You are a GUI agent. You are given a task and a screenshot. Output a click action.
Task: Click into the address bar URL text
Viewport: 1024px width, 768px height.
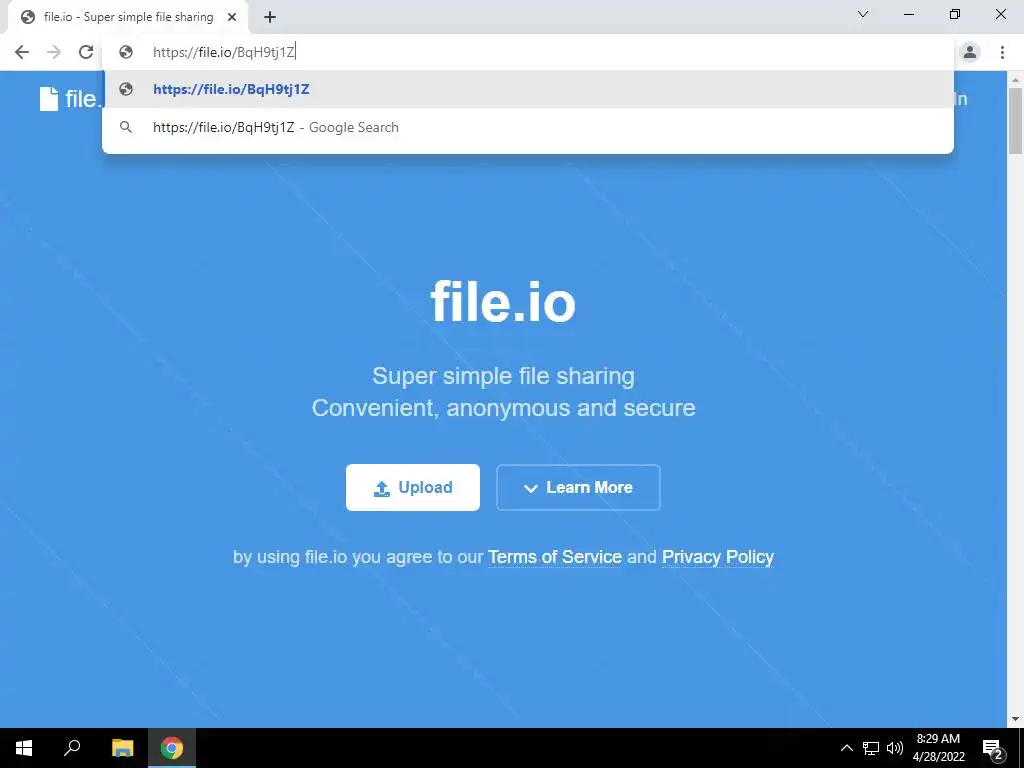click(x=224, y=52)
